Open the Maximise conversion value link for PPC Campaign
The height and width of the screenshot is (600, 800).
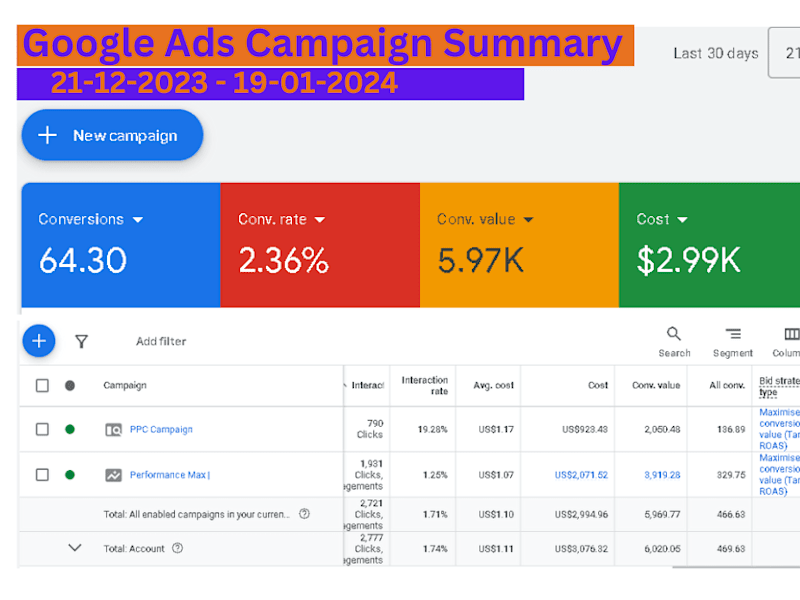779,429
